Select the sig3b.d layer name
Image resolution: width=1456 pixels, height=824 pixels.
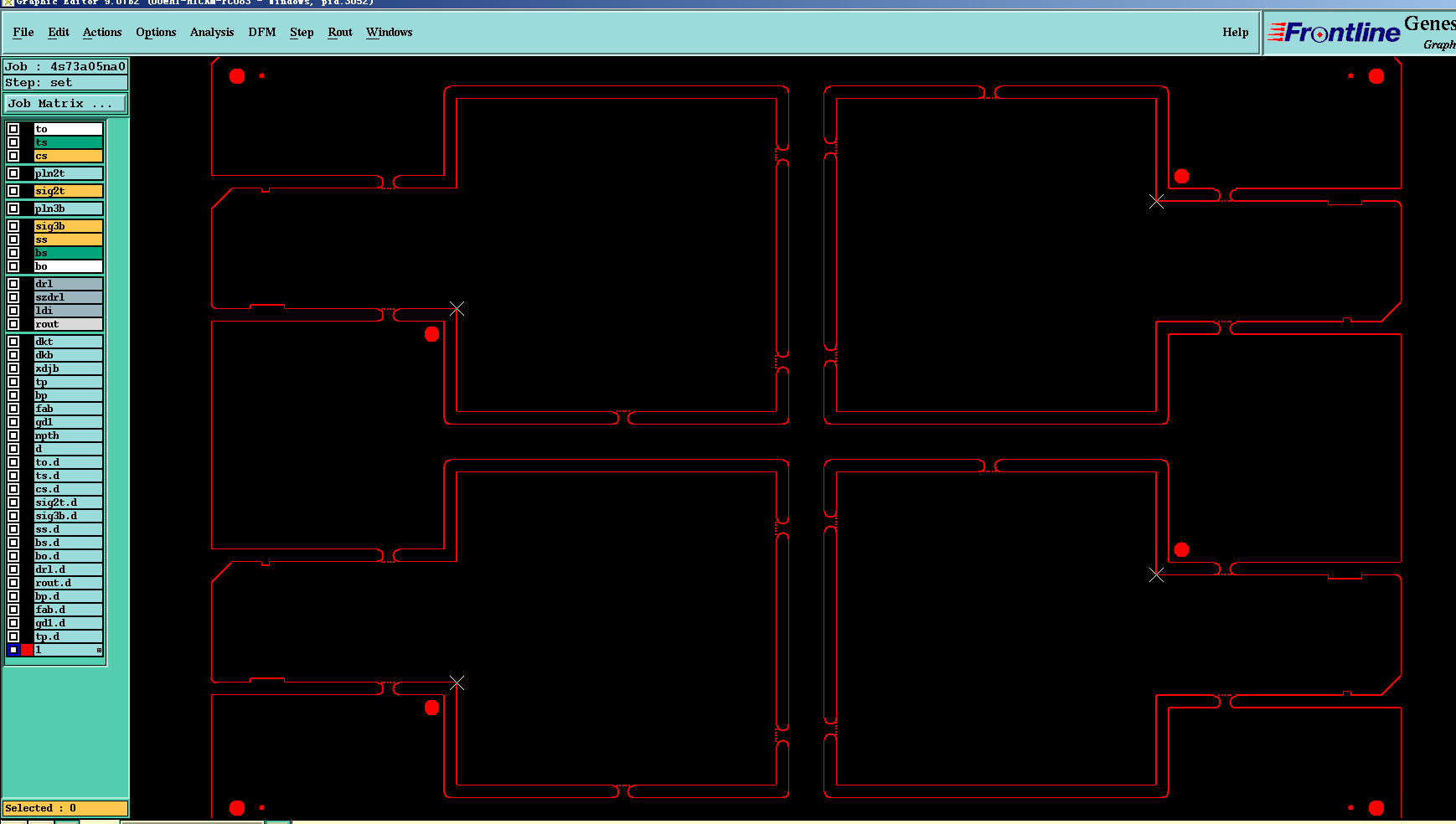(x=68, y=516)
